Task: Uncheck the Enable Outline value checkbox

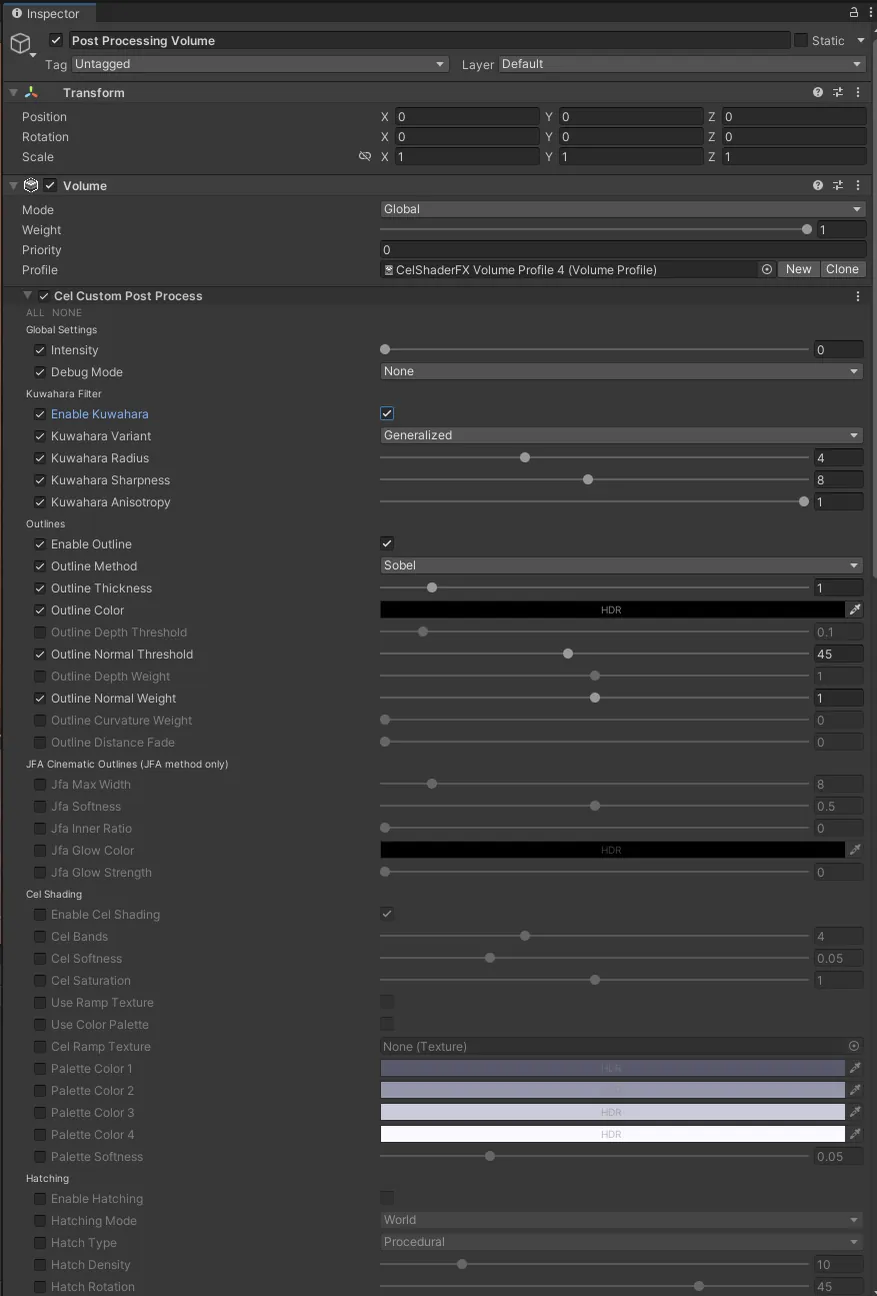Action: (x=387, y=543)
